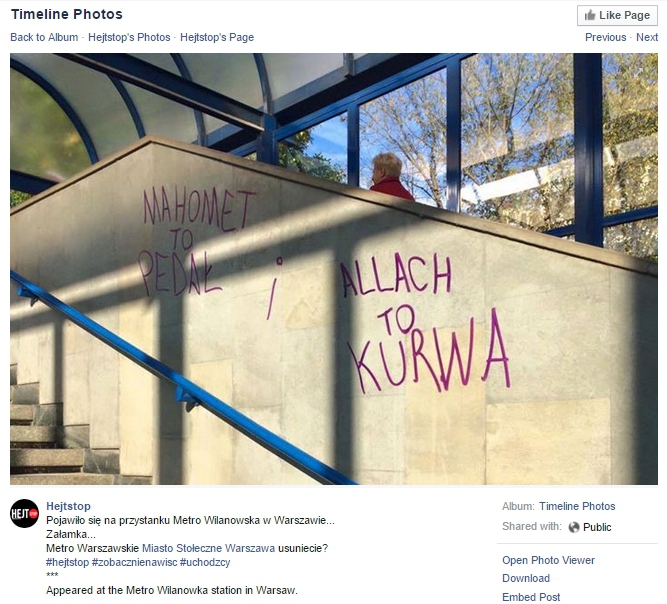This screenshot has width=667, height=604.
Task: Click the #hejtstop hashtag
Action: pos(68,562)
